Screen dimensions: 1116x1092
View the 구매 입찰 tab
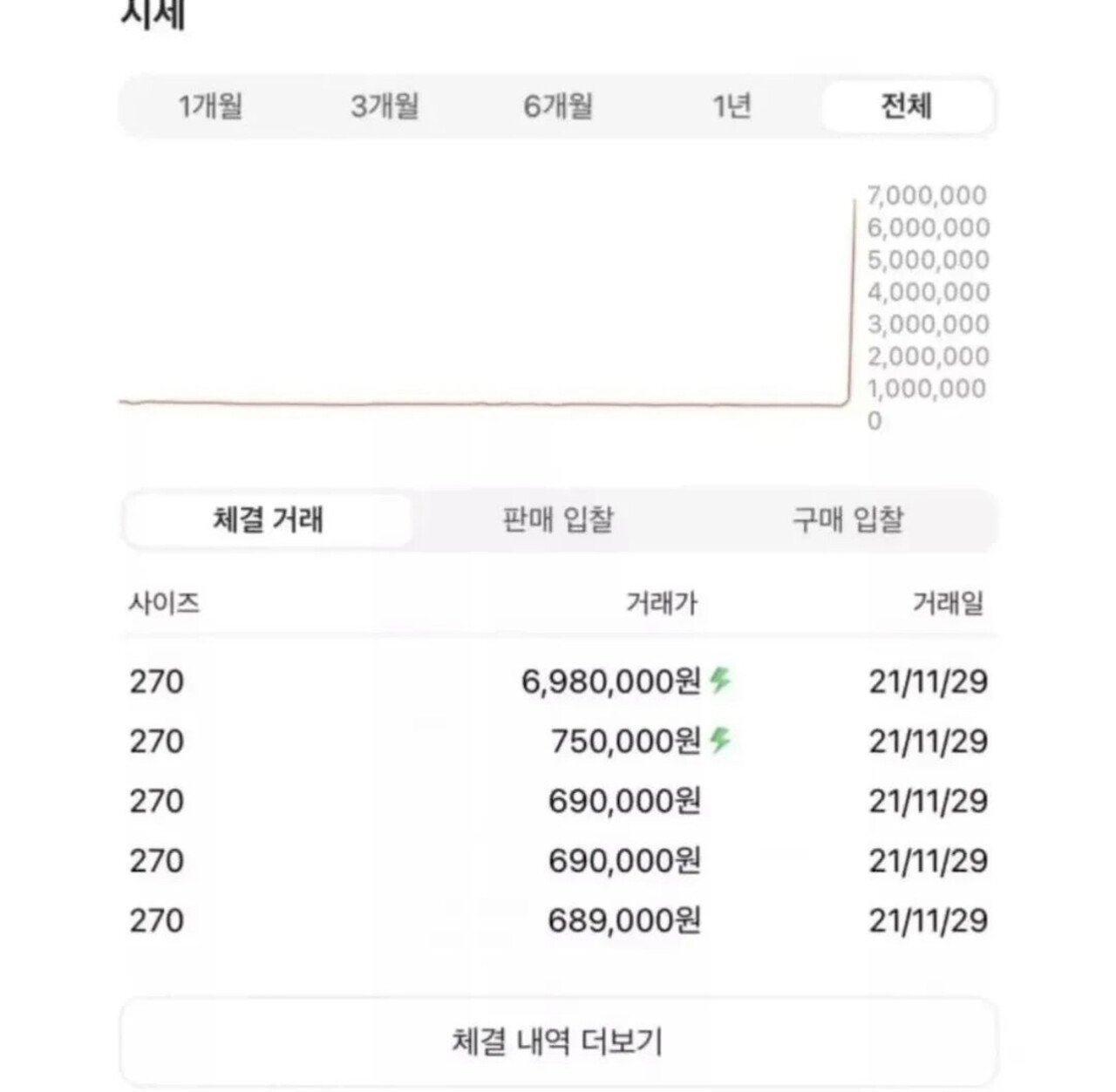pyautogui.click(x=847, y=520)
